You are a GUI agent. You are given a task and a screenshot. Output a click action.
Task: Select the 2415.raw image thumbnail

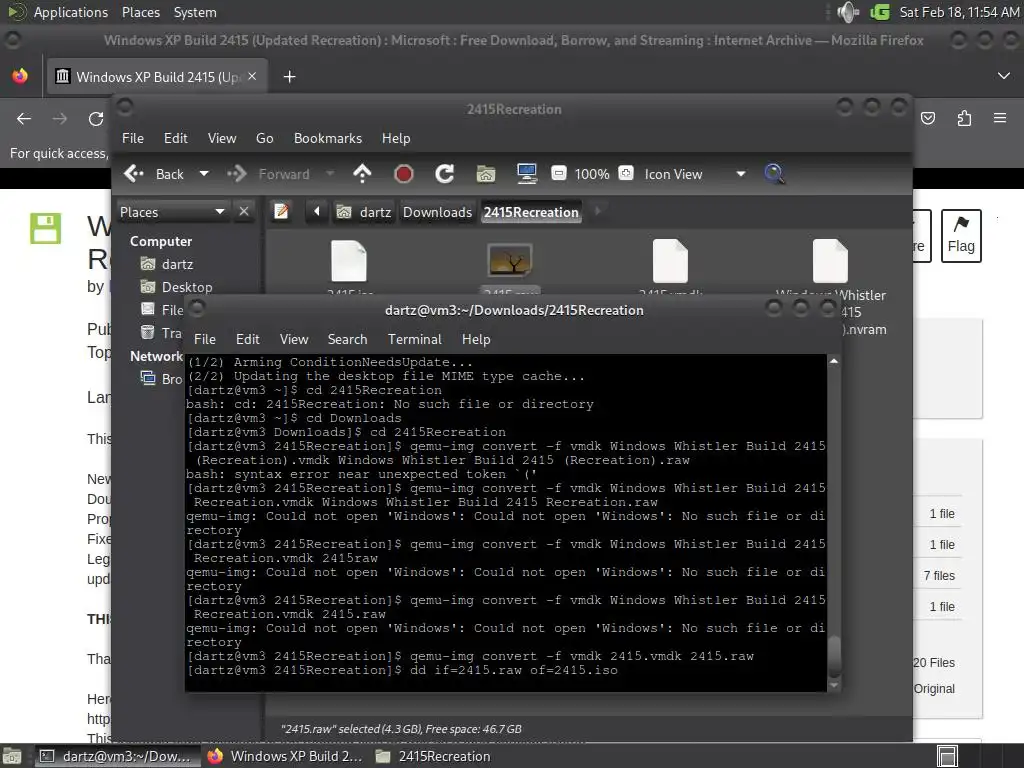510,260
